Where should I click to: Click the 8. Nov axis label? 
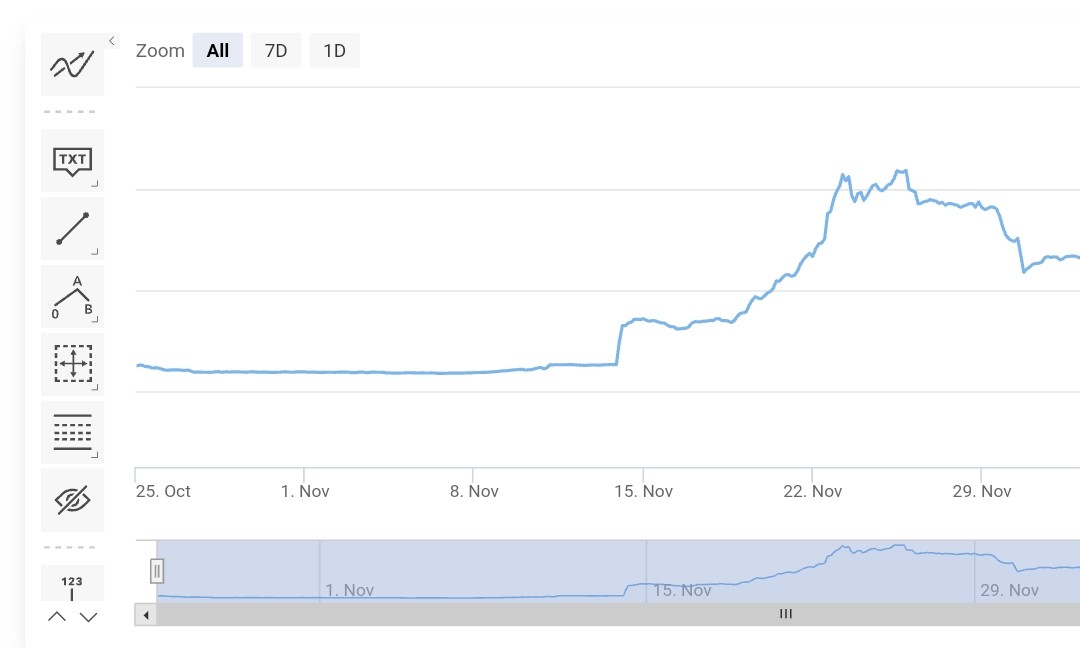tap(474, 491)
